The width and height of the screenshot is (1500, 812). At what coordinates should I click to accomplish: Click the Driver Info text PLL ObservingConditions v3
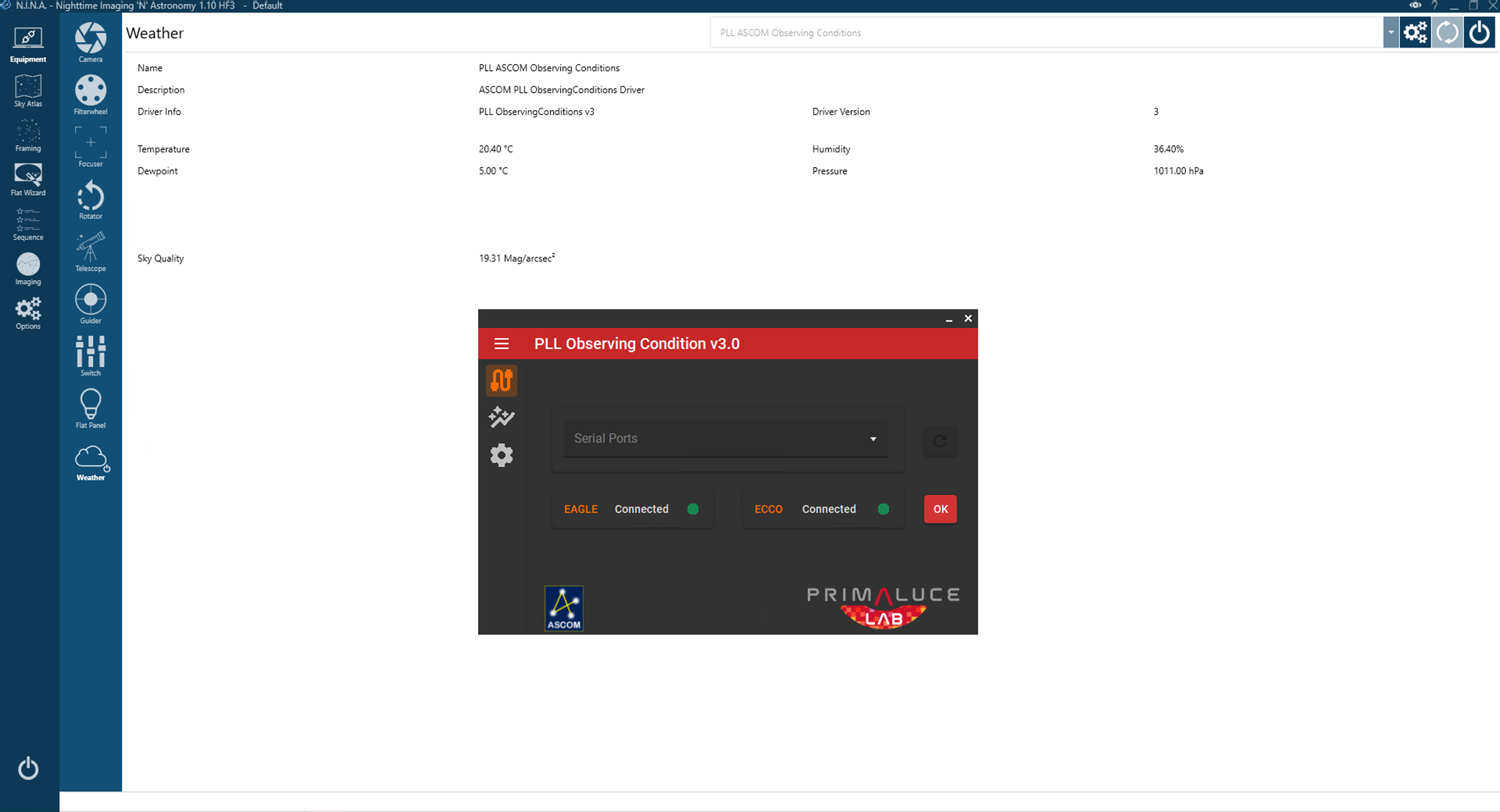click(x=537, y=112)
